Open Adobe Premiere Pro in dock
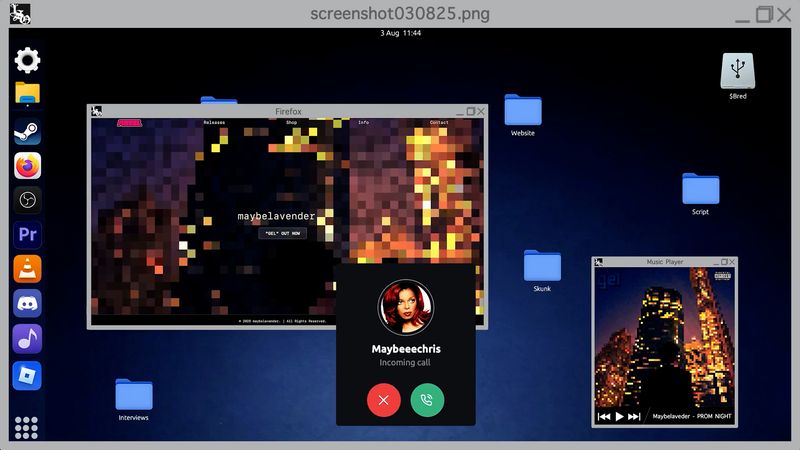This screenshot has height=450, width=800. click(x=27, y=235)
